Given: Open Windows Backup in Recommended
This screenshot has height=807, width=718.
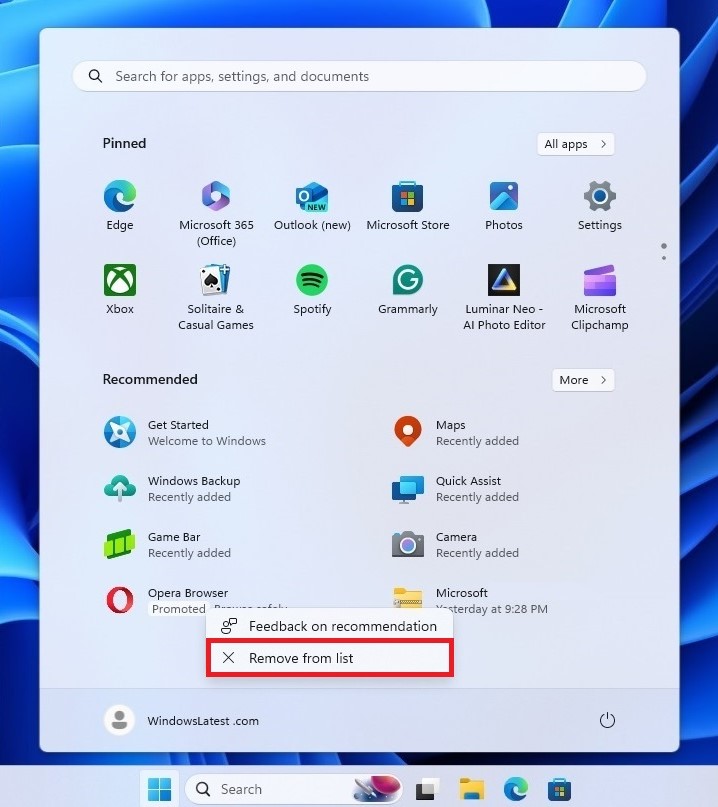Looking at the screenshot, I should pos(172,488).
